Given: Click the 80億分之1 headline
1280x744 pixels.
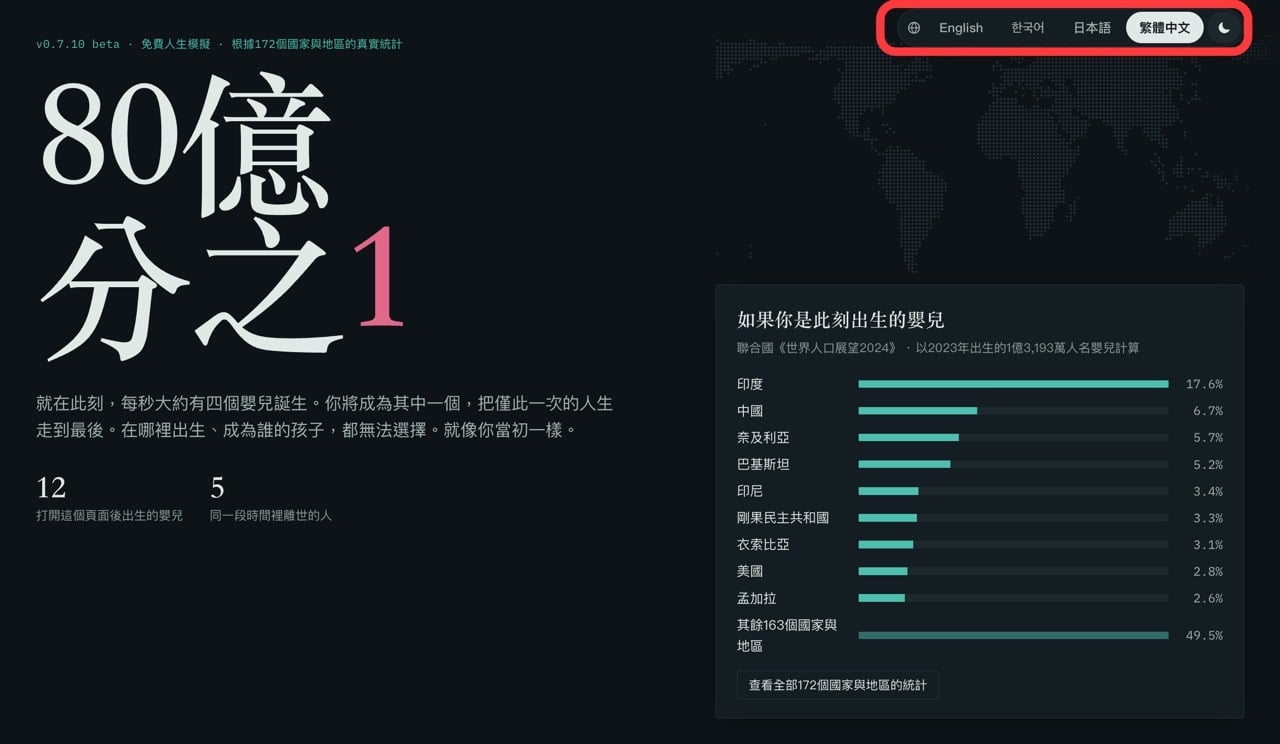Looking at the screenshot, I should point(222,218).
